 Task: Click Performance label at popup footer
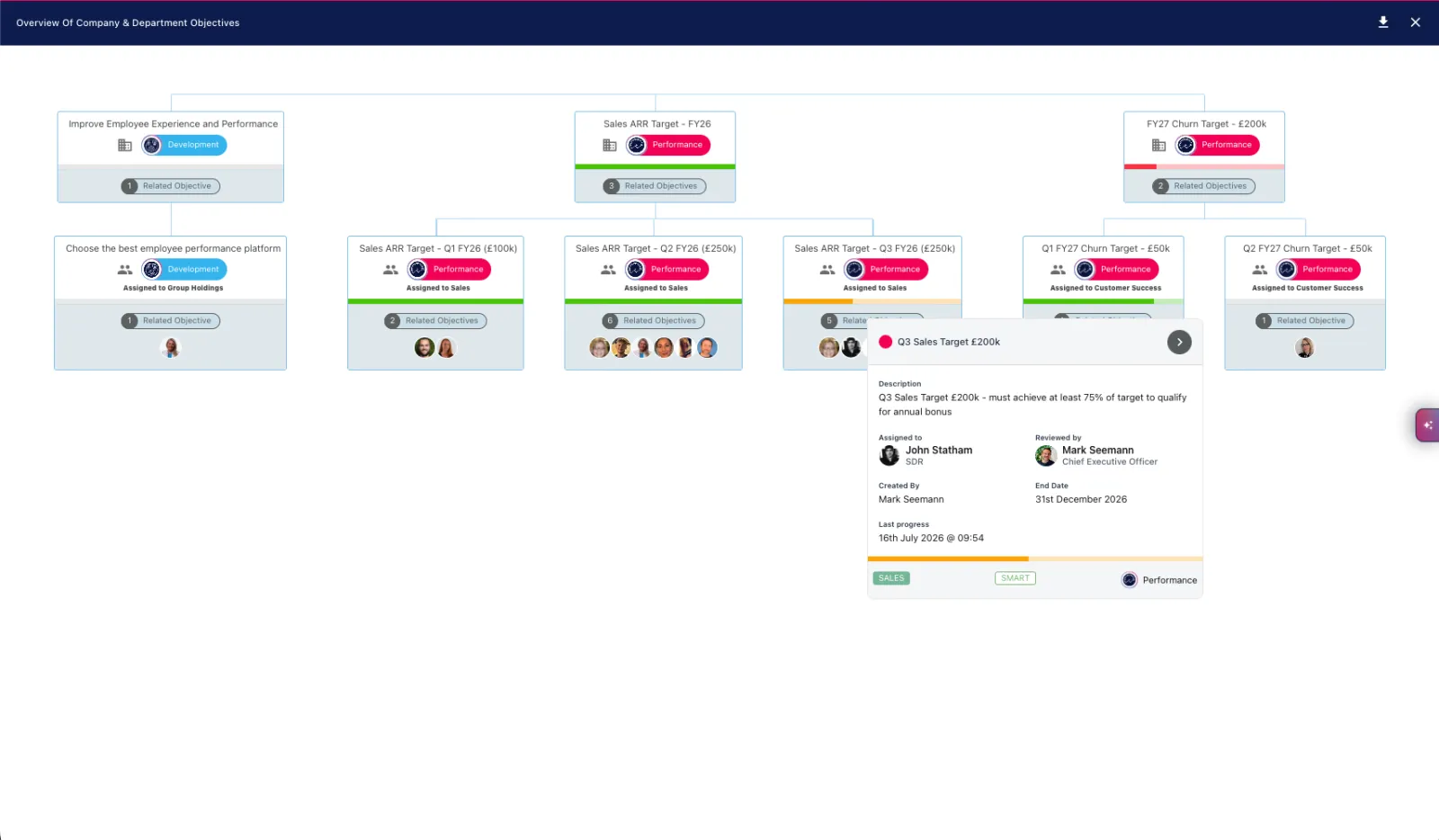pyautogui.click(x=1169, y=581)
